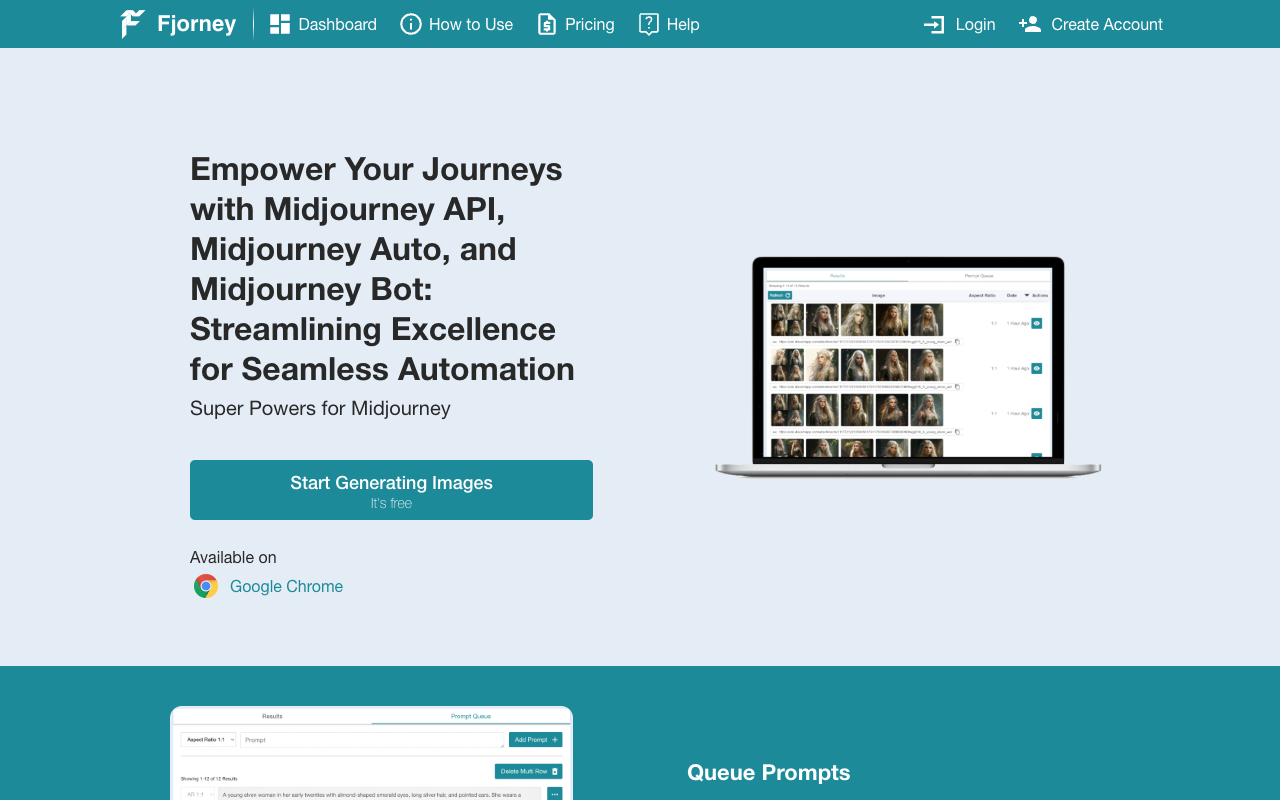The width and height of the screenshot is (1280, 800).
Task: Select the Create Account text link
Action: coord(1107,24)
